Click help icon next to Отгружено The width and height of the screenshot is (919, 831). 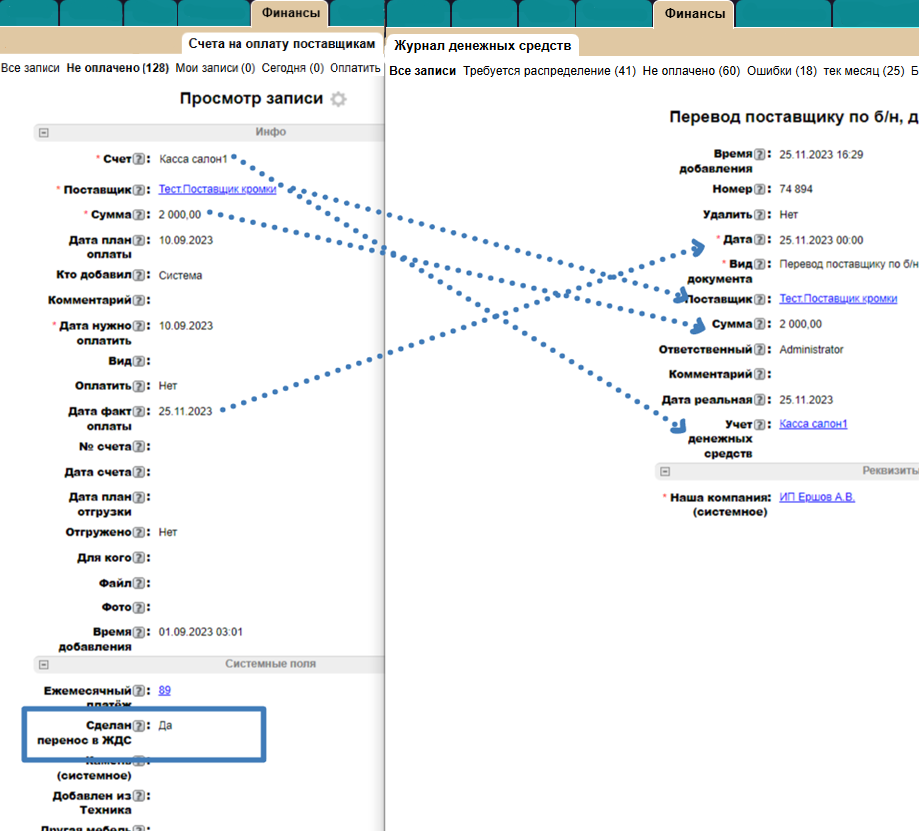click(x=141, y=533)
